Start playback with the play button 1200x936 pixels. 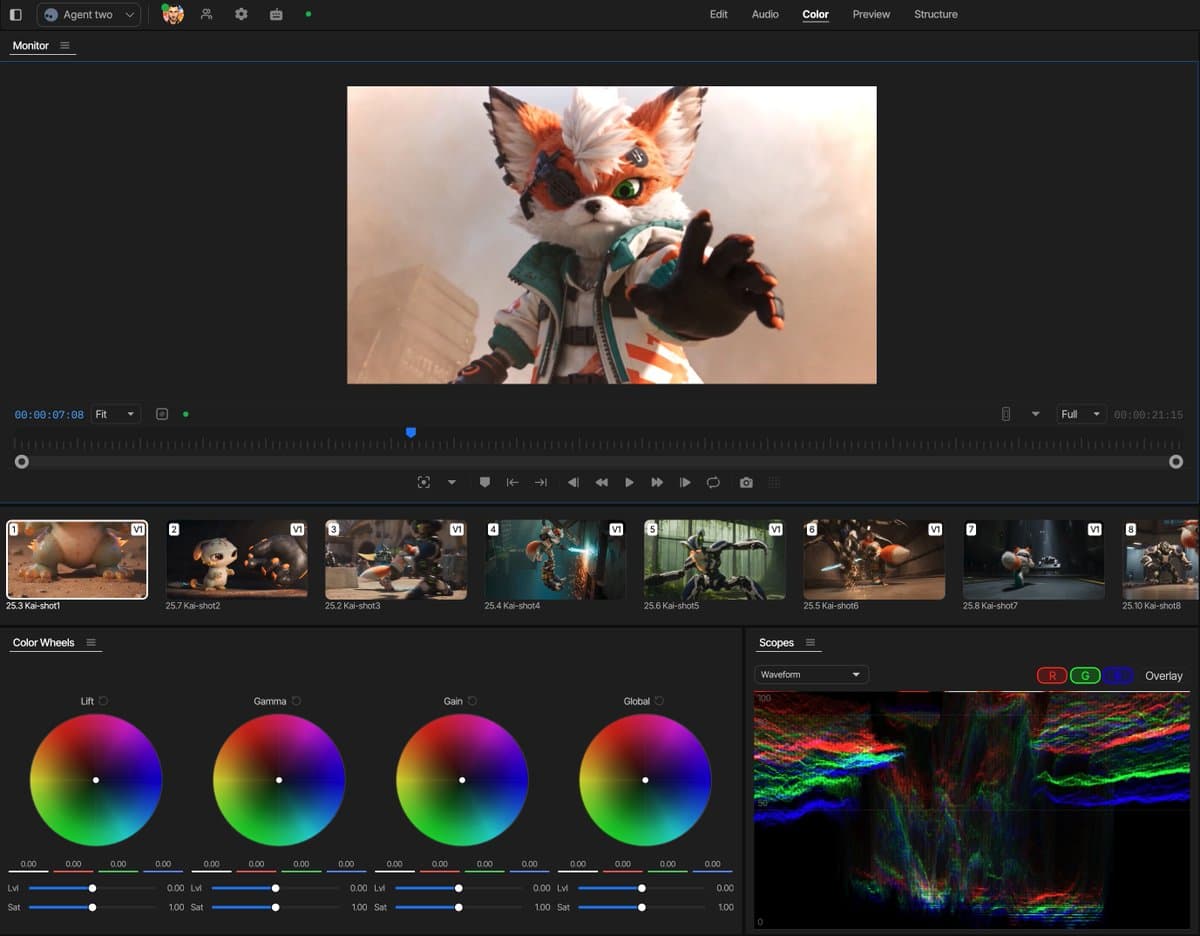tap(629, 482)
